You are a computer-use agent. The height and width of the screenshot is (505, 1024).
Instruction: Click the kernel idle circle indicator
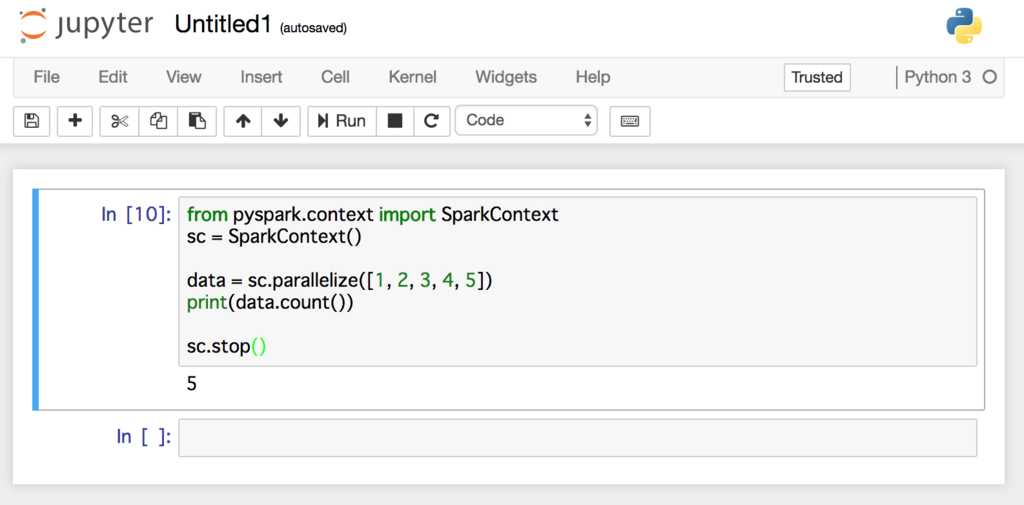click(x=989, y=77)
